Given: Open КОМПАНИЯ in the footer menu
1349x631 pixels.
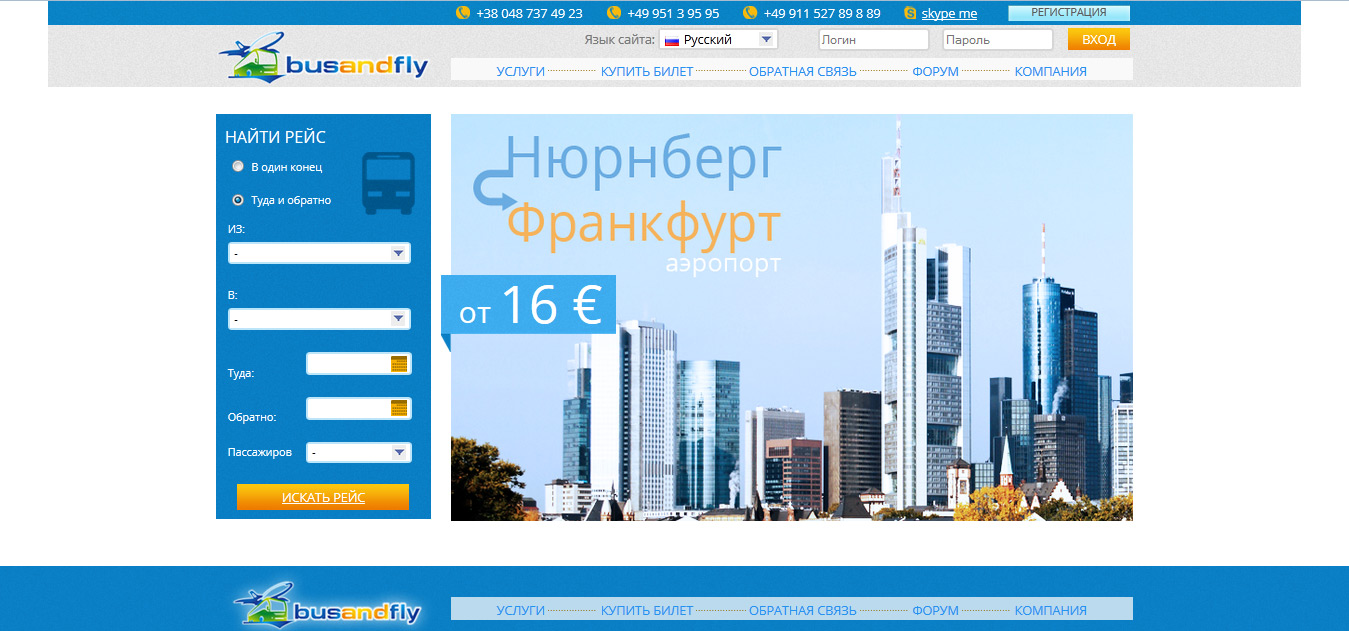Looking at the screenshot, I should 1050,610.
